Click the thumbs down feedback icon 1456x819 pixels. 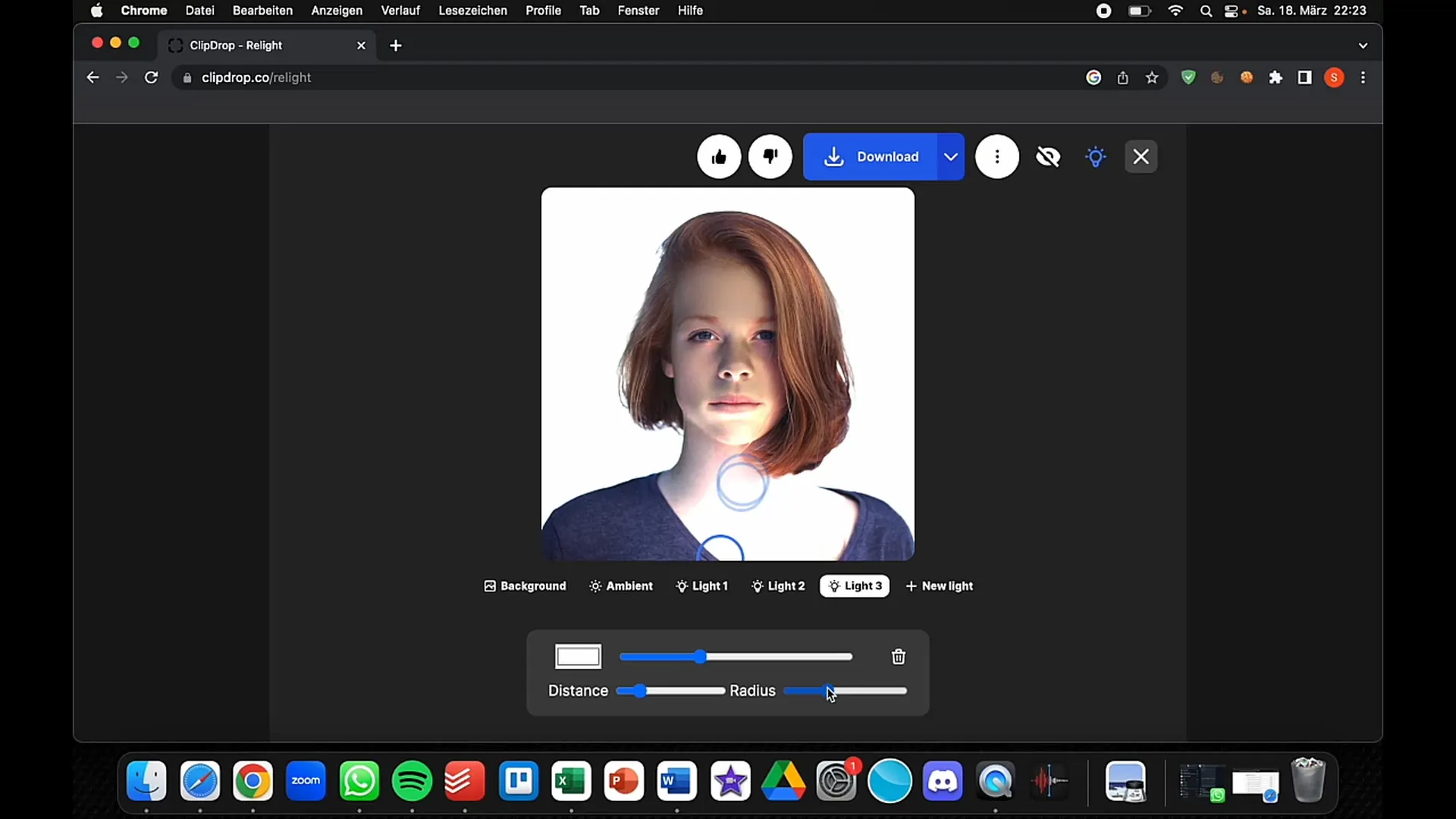click(770, 156)
